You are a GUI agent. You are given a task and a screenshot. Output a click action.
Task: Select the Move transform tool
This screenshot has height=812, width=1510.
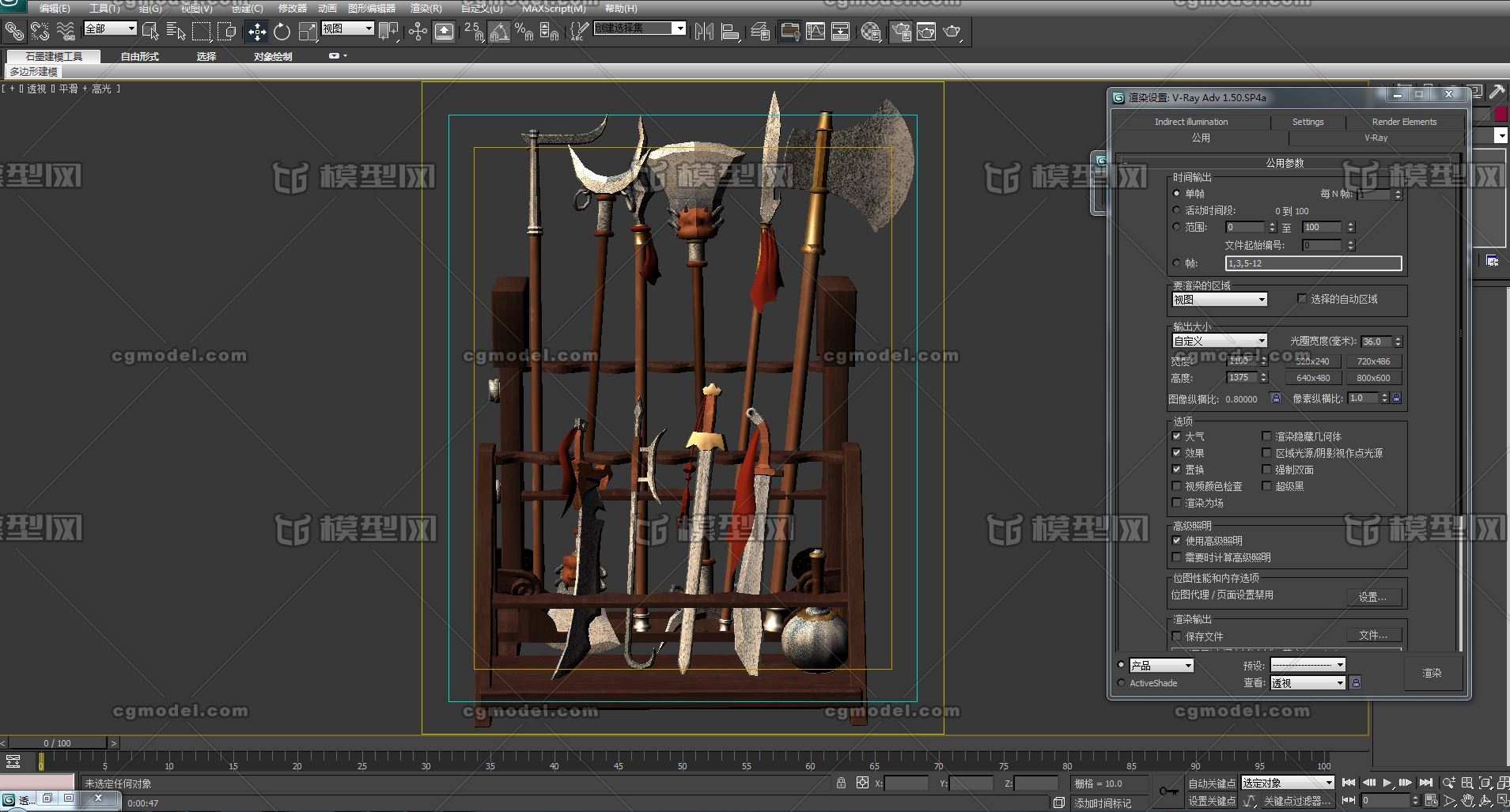[256, 32]
